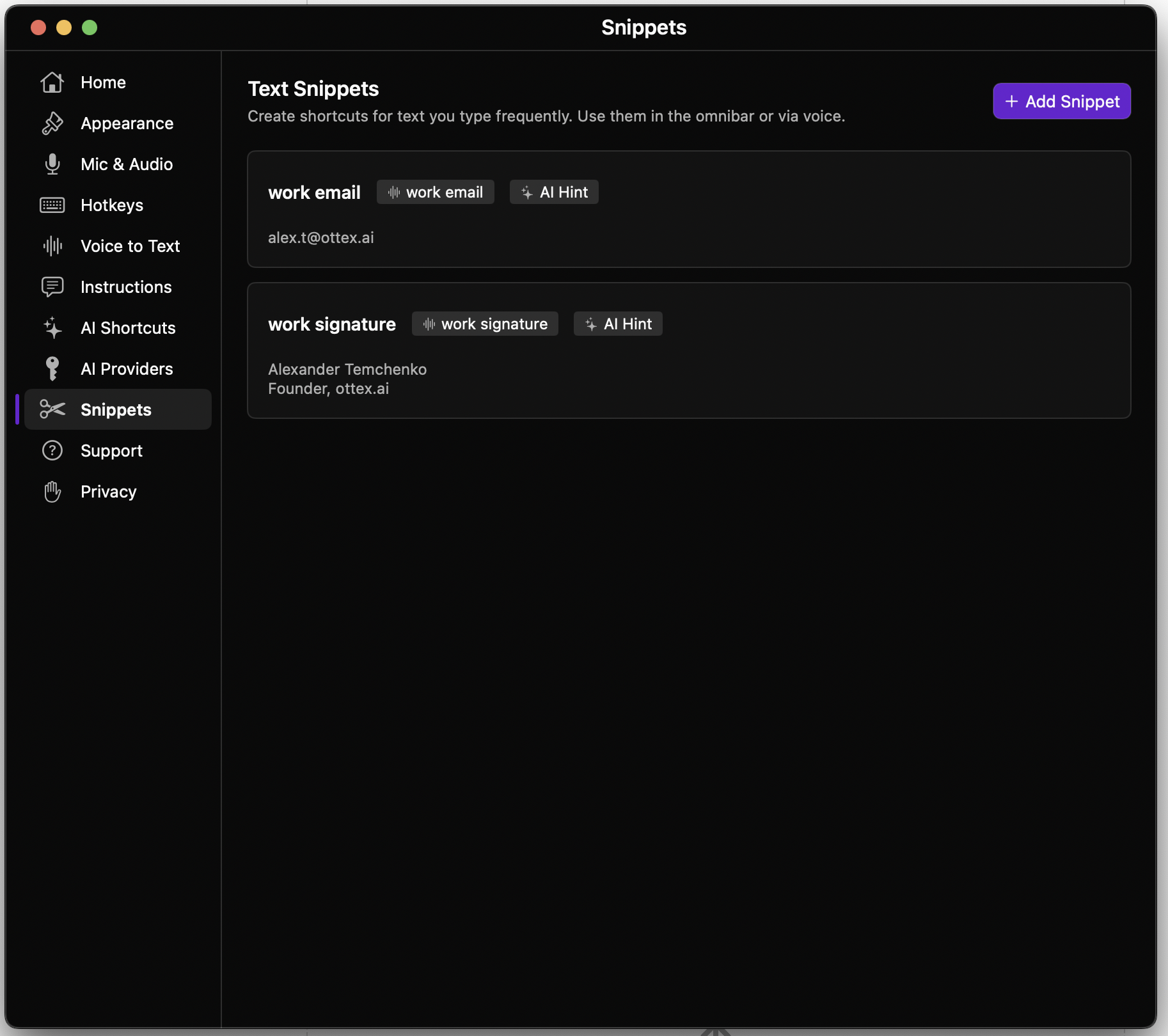Click the microphone icon for Mic & Audio

(x=52, y=164)
